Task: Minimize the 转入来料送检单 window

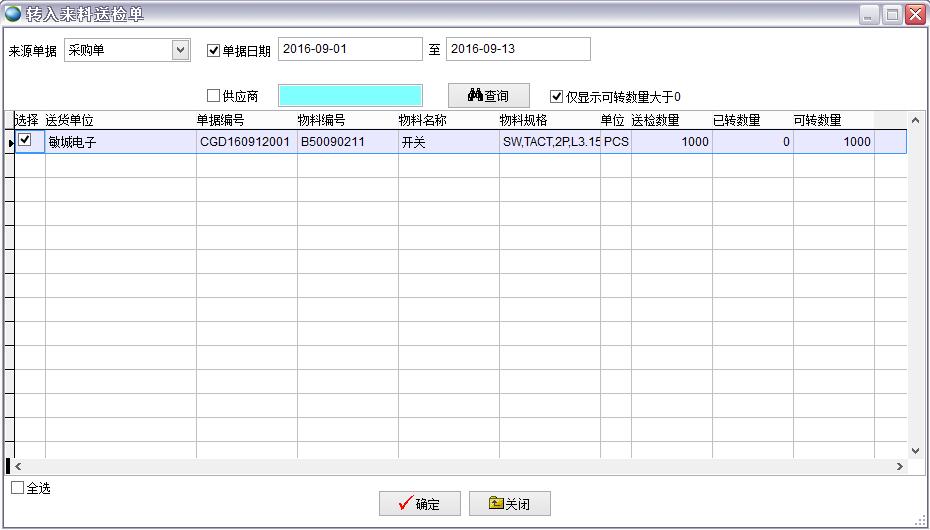Action: click(868, 14)
